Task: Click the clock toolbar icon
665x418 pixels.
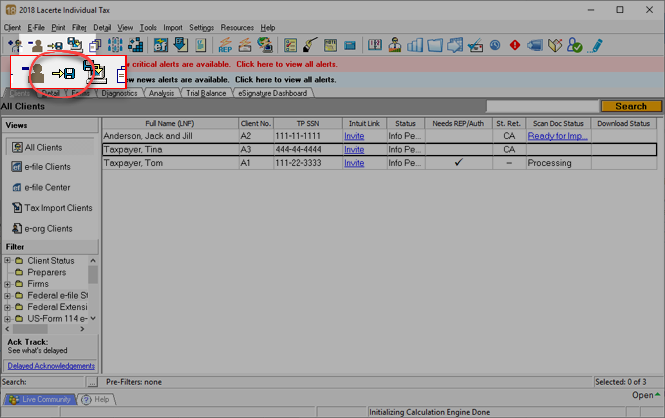Action: [x=495, y=45]
